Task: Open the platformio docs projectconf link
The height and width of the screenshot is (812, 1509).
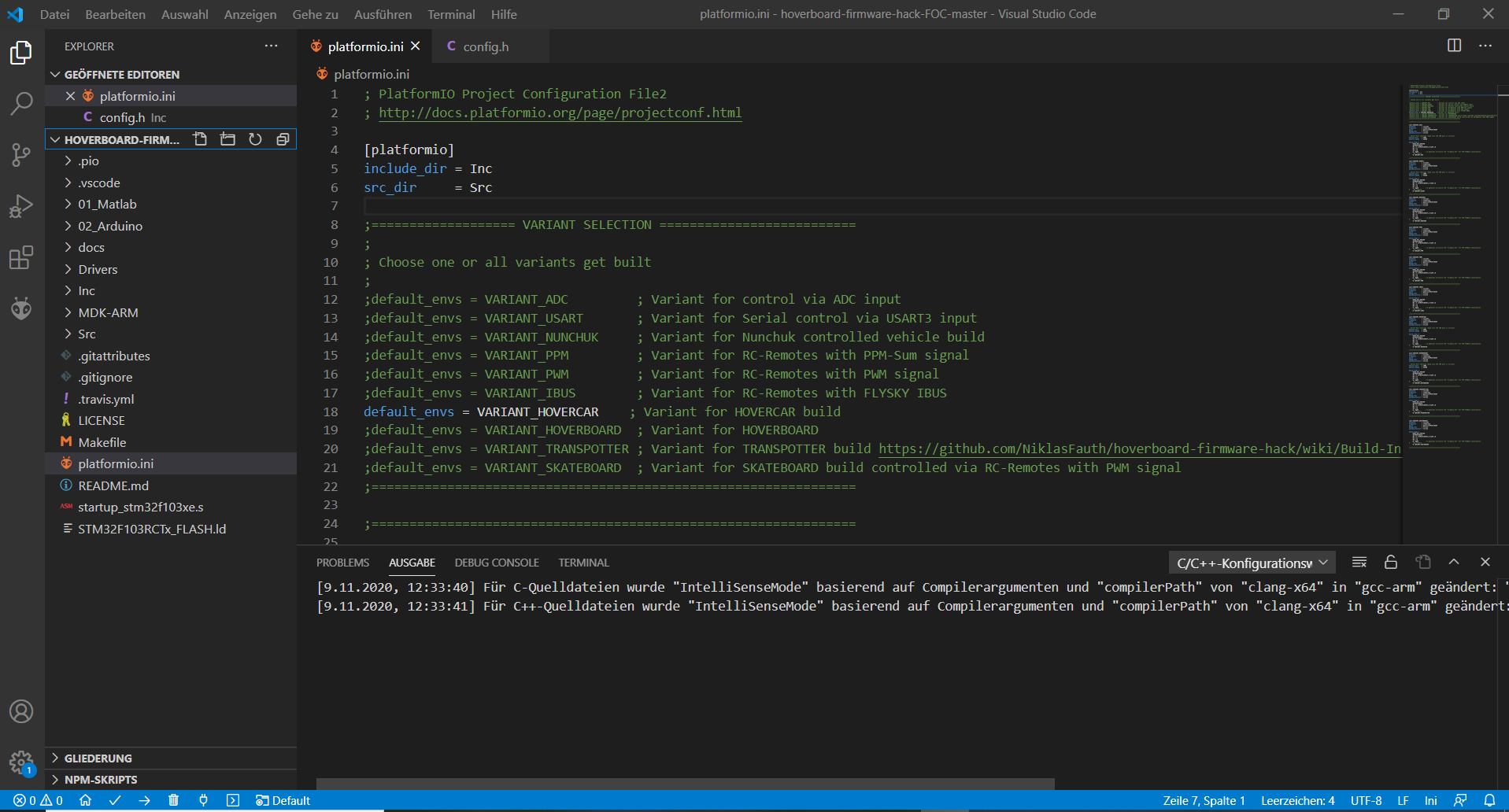Action: coord(560,113)
